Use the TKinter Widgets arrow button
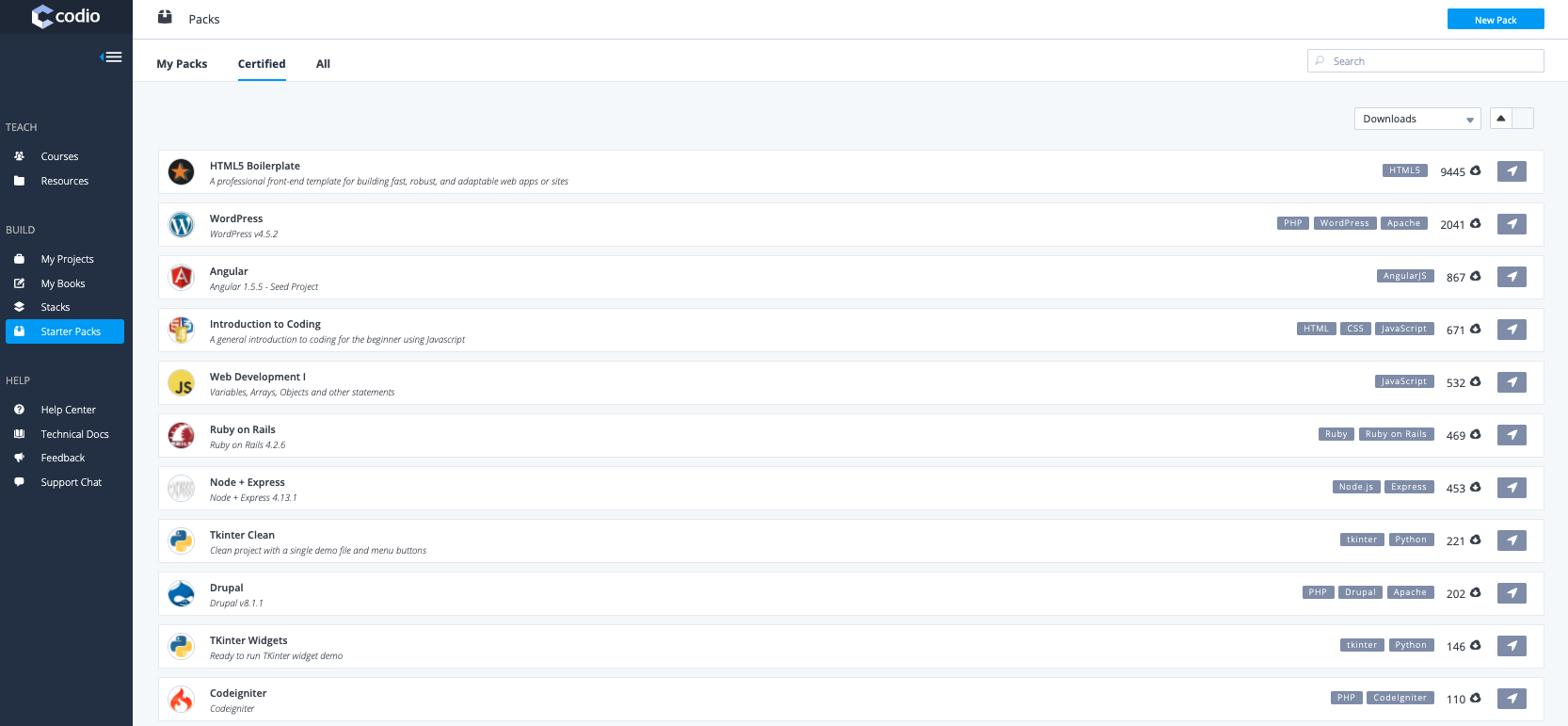The width and height of the screenshot is (1568, 726). tap(1512, 646)
